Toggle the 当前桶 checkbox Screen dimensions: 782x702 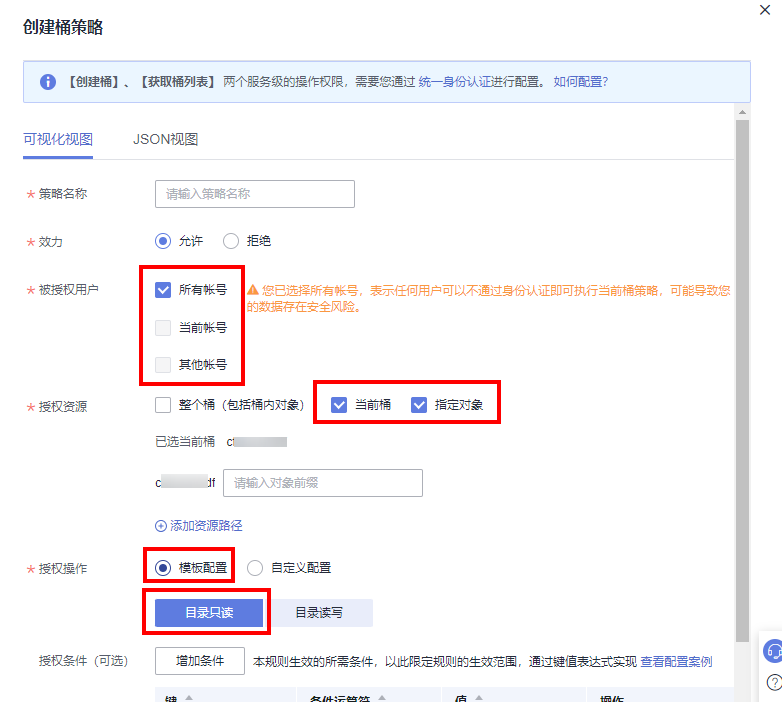pos(339,405)
